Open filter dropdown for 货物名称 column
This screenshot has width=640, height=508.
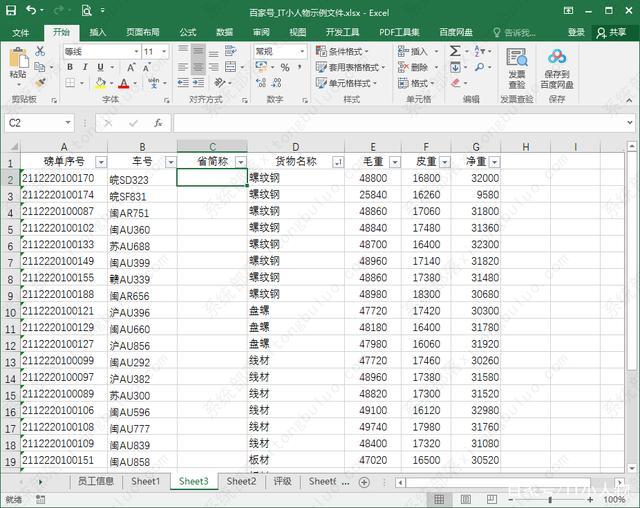click(338, 162)
